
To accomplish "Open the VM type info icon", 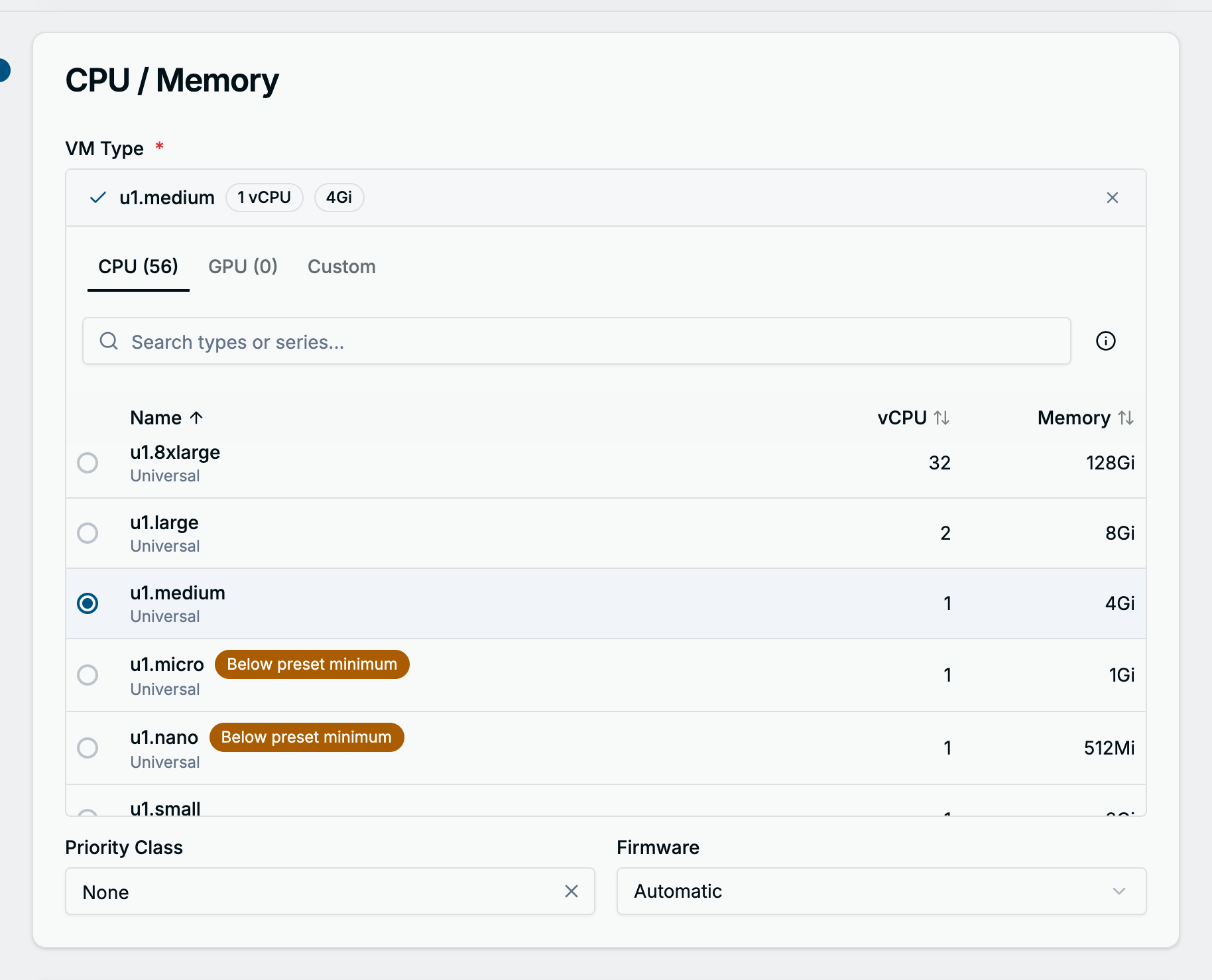I will coord(1105,341).
